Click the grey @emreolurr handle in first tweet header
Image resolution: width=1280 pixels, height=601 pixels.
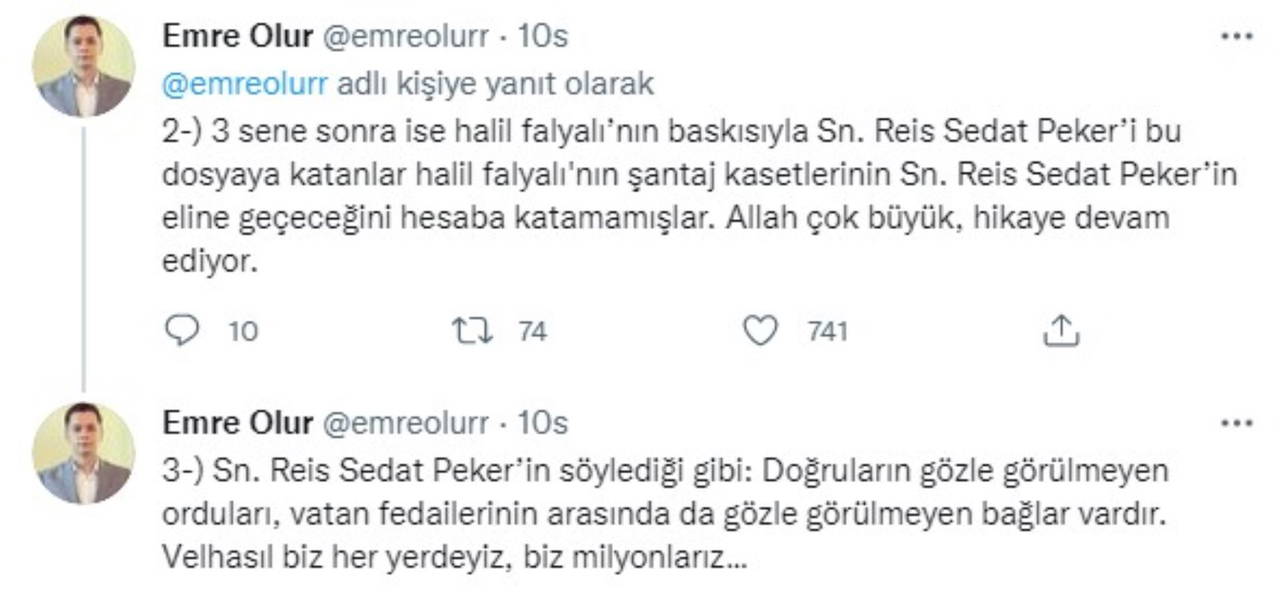coord(405,37)
